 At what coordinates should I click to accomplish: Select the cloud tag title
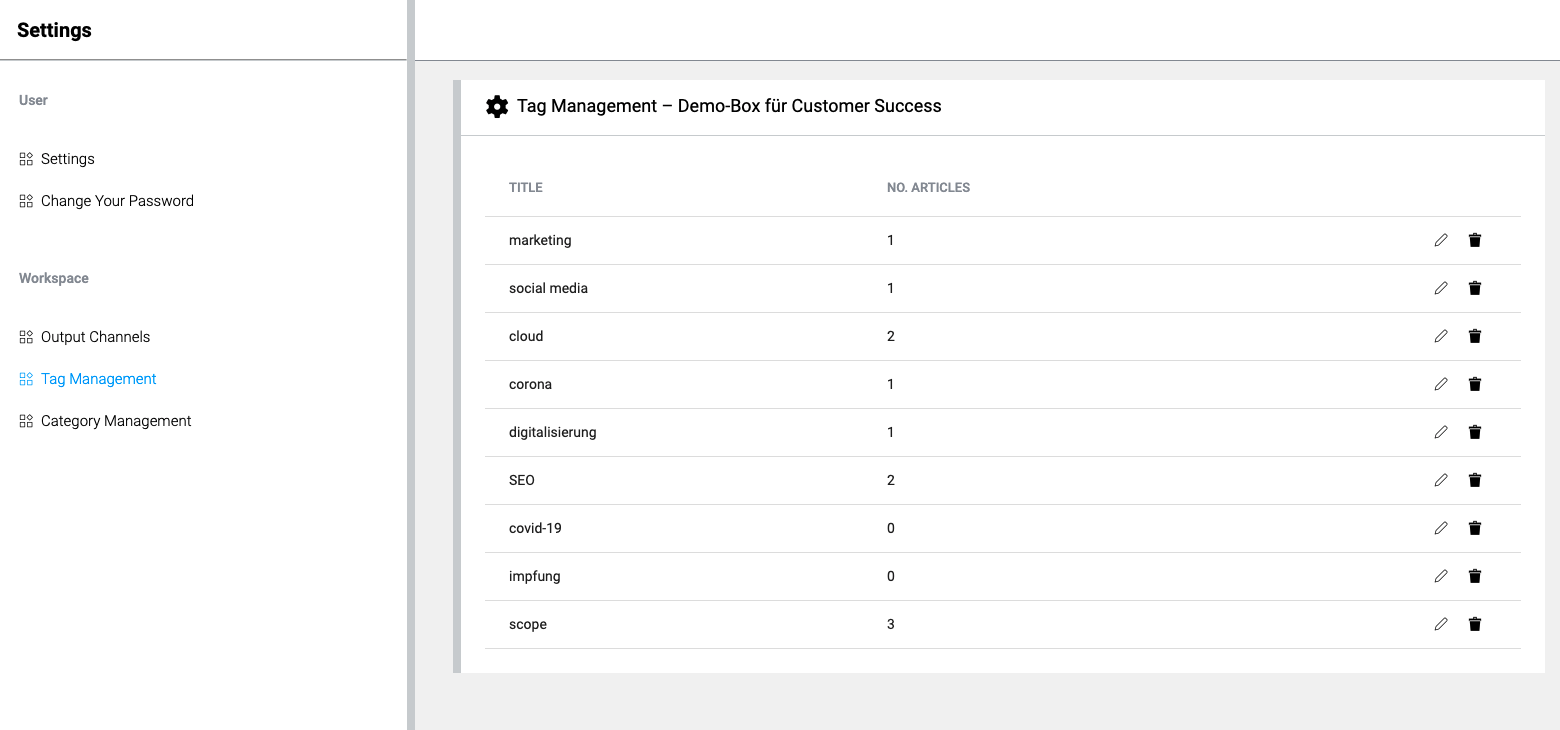click(x=526, y=336)
